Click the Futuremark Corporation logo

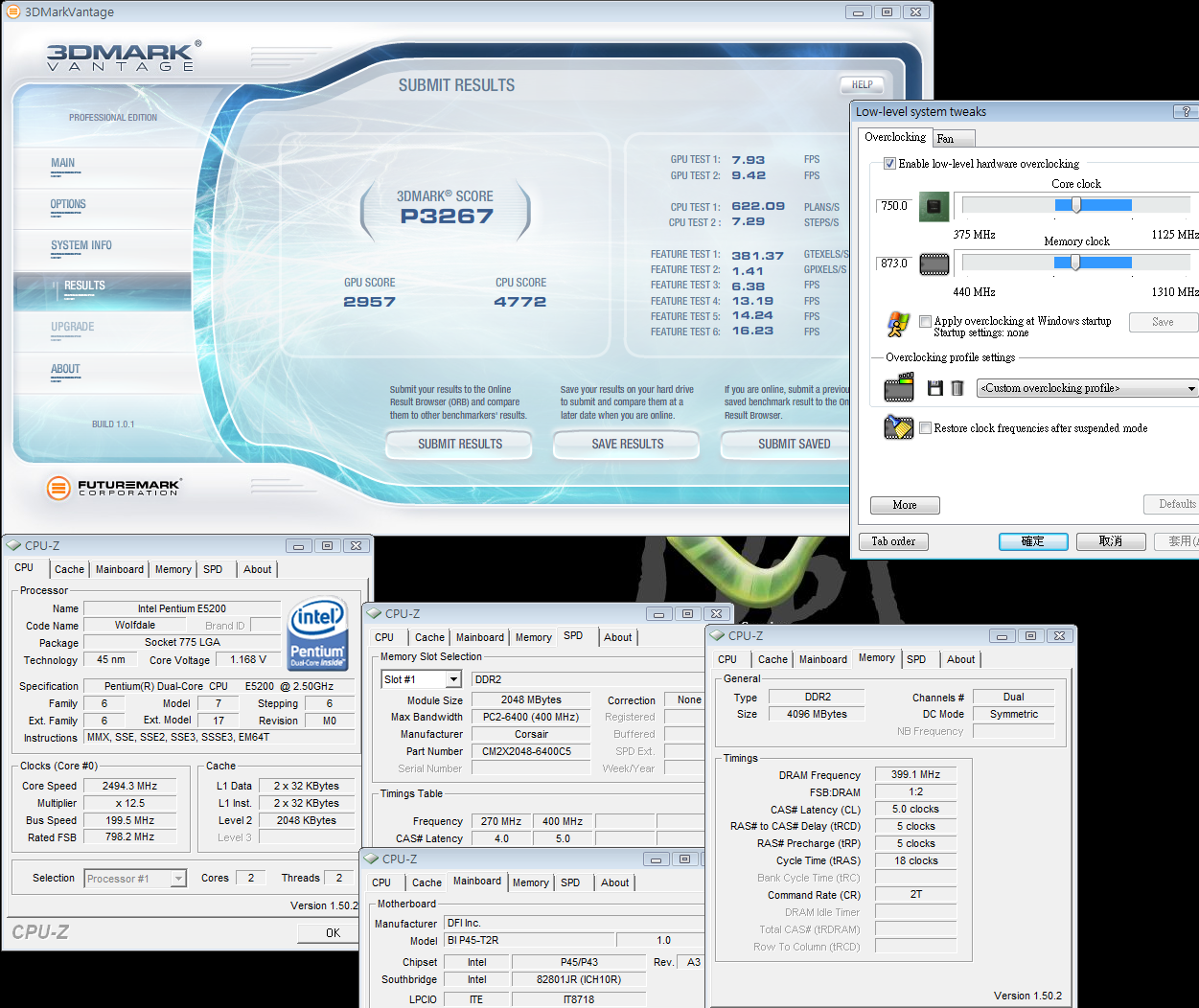click(113, 488)
